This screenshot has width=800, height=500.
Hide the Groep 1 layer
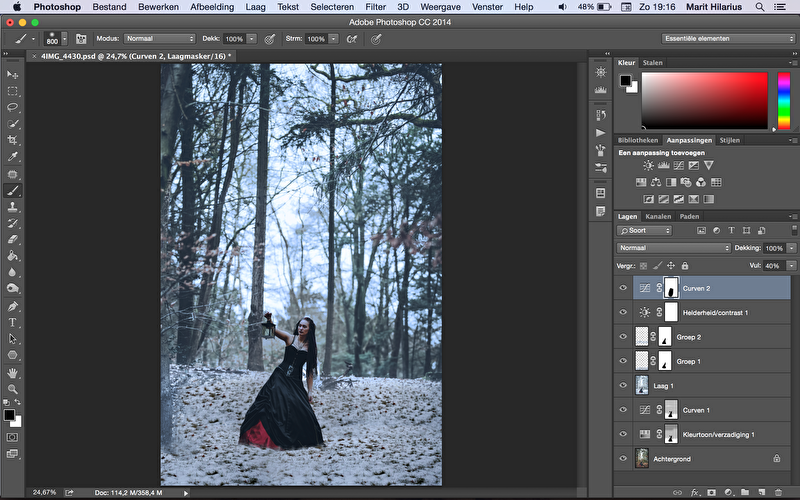pos(623,361)
